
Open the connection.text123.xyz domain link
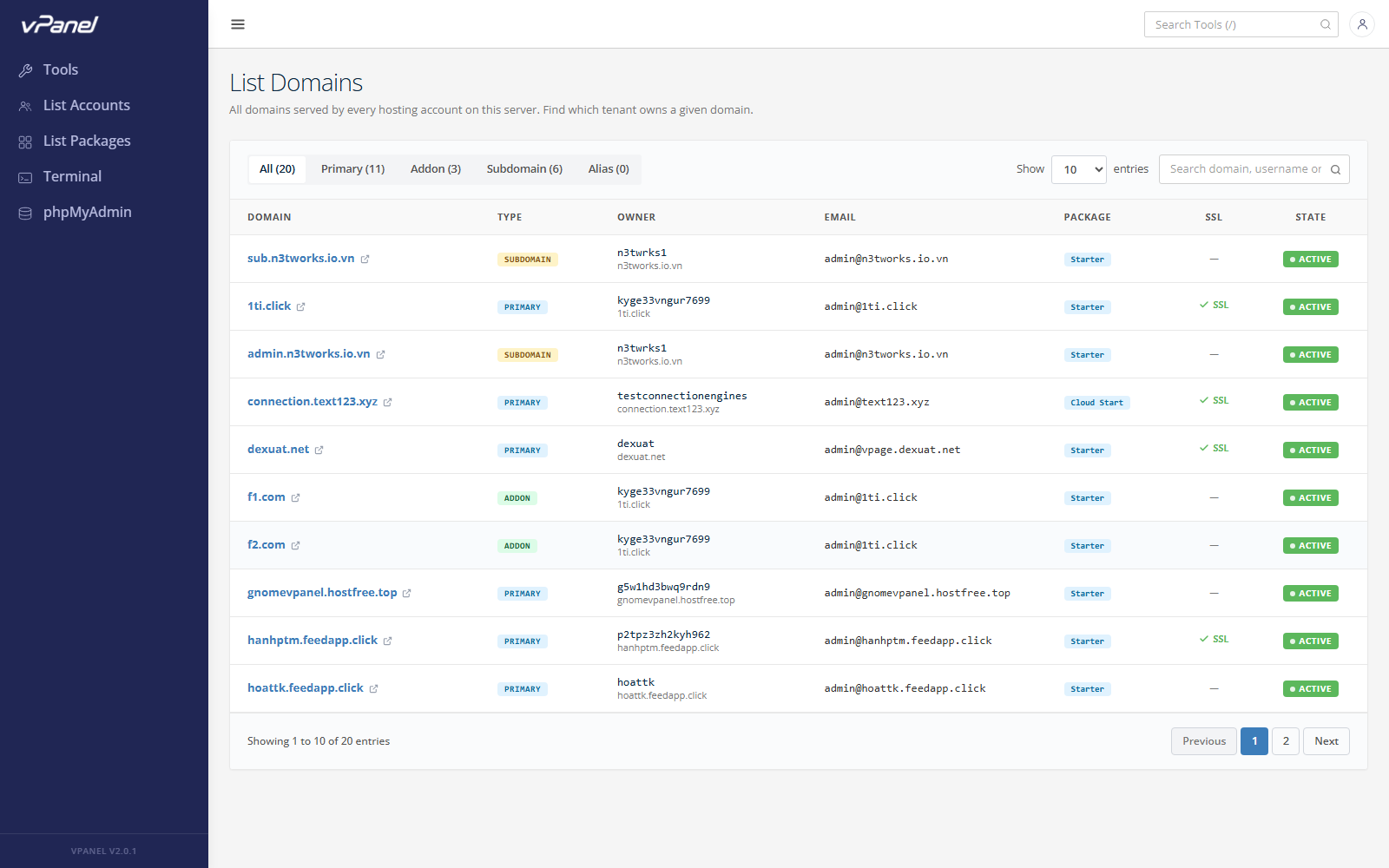(313, 401)
